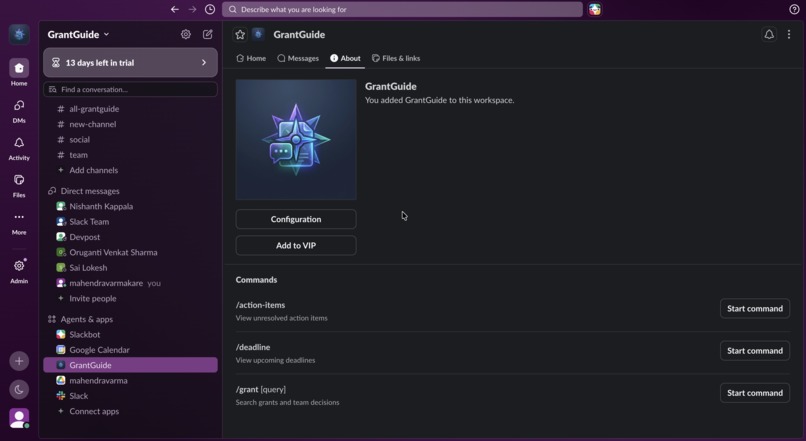Click Add to VIP button
The width and height of the screenshot is (806, 441).
[296, 246]
